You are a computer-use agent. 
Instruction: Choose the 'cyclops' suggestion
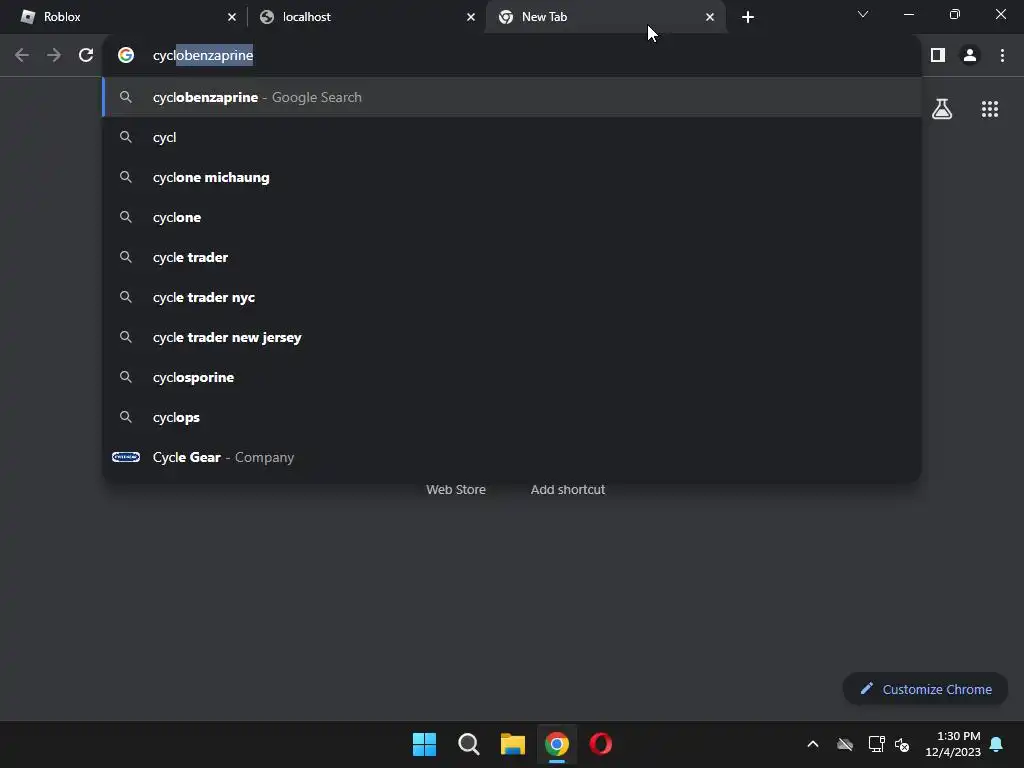coord(512,417)
